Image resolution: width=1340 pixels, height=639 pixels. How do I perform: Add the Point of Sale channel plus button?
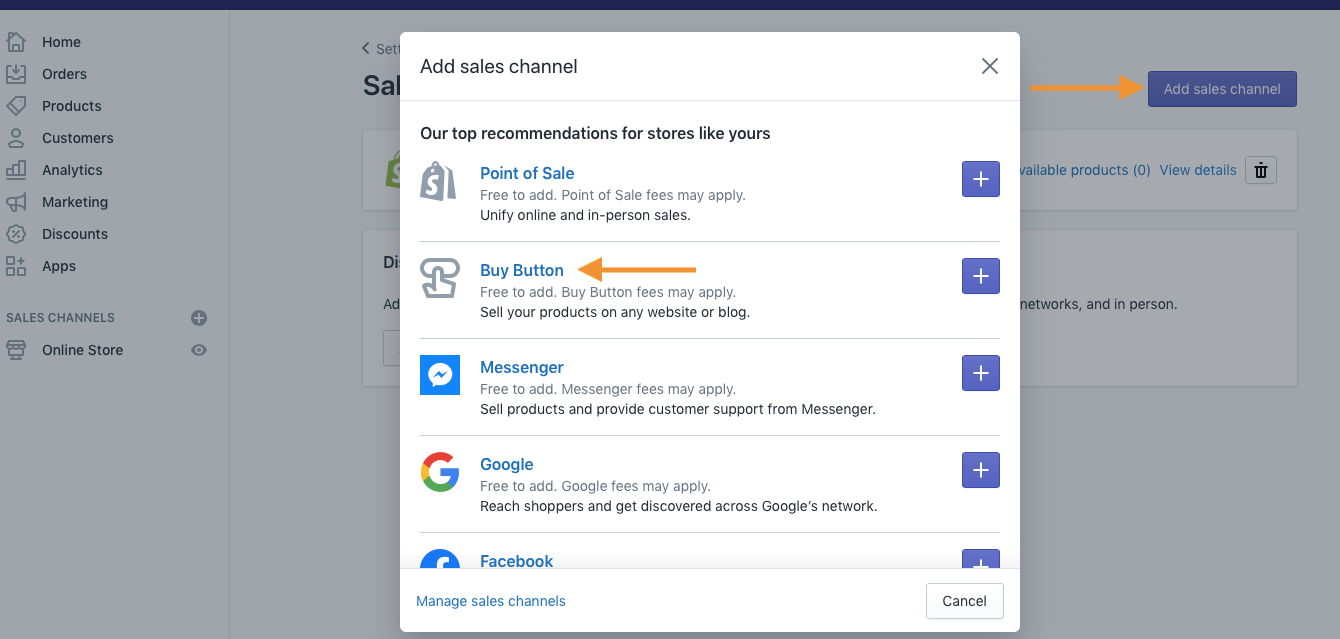pos(980,179)
